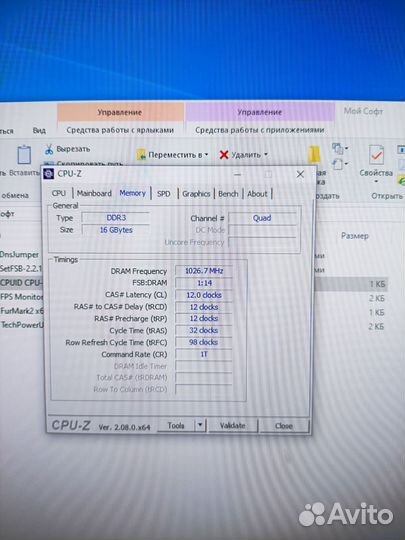Expand the Удалить dropdown arrow
405x540 pixels.
point(266,154)
